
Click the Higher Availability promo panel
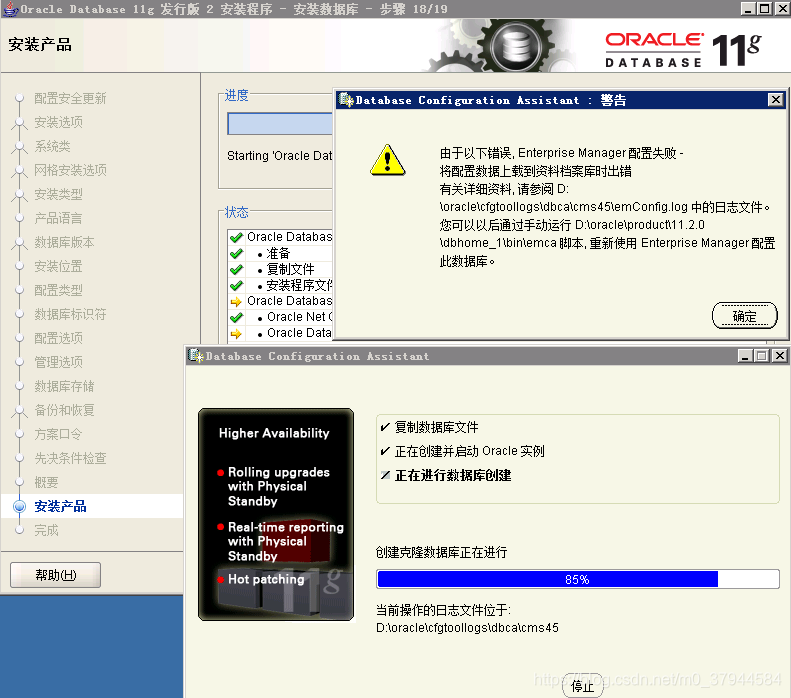pos(276,514)
